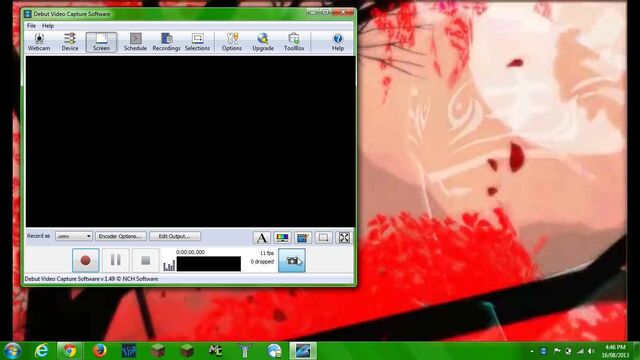
Task: Launch Internet Explorer from the taskbar
Action: pos(41,351)
